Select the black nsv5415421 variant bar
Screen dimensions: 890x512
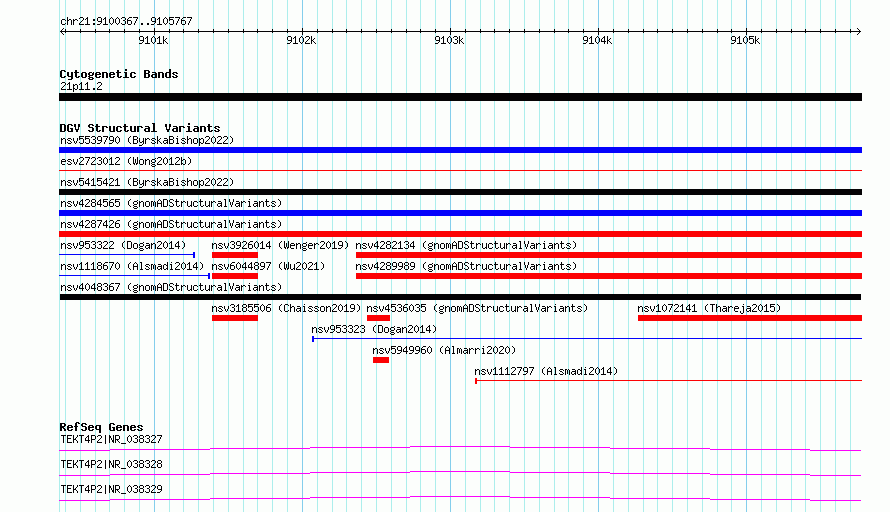pyautogui.click(x=460, y=192)
